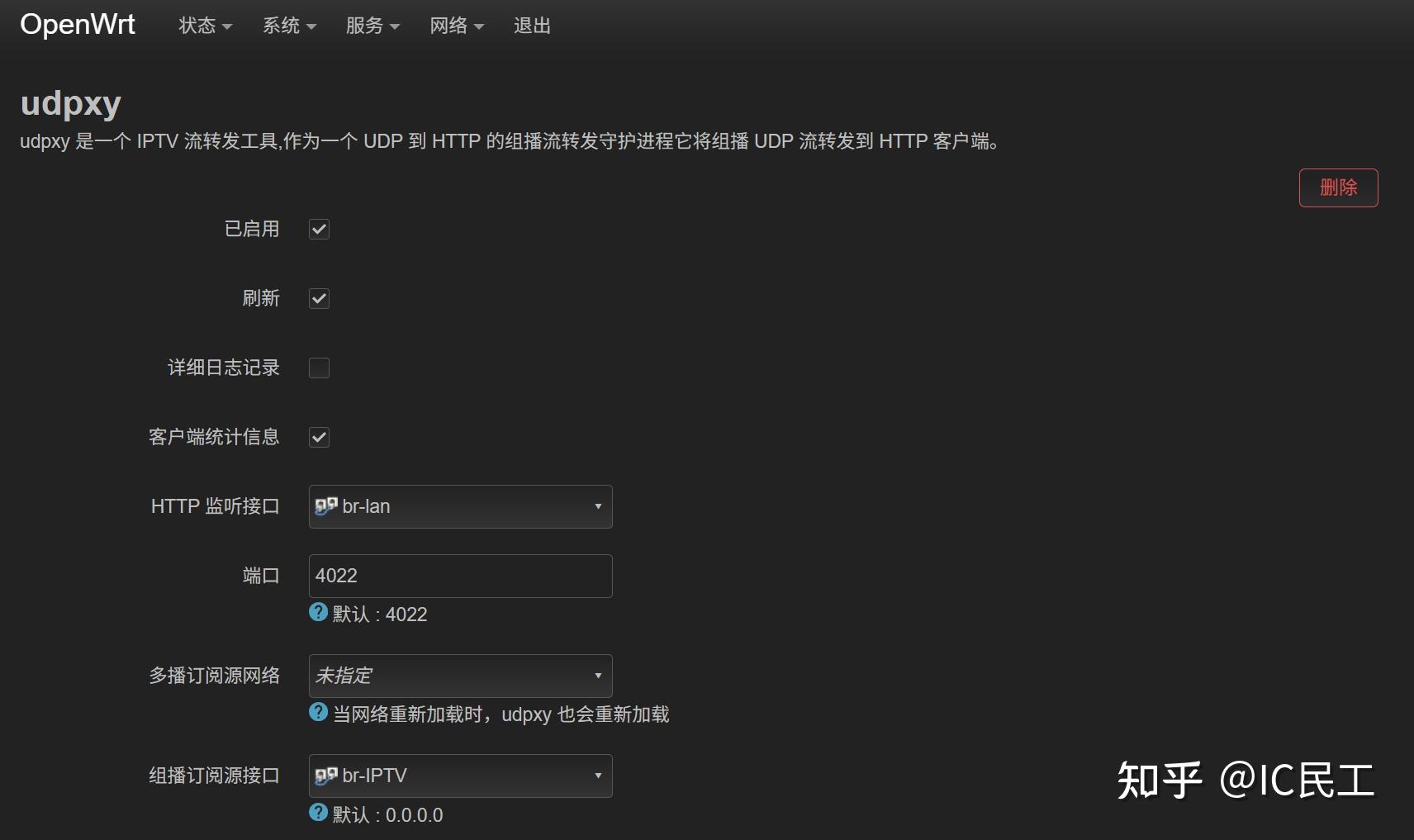Screen dimensions: 1414x840
Task: Click the help icon near 默认 0.0.0.0
Action: click(x=319, y=814)
